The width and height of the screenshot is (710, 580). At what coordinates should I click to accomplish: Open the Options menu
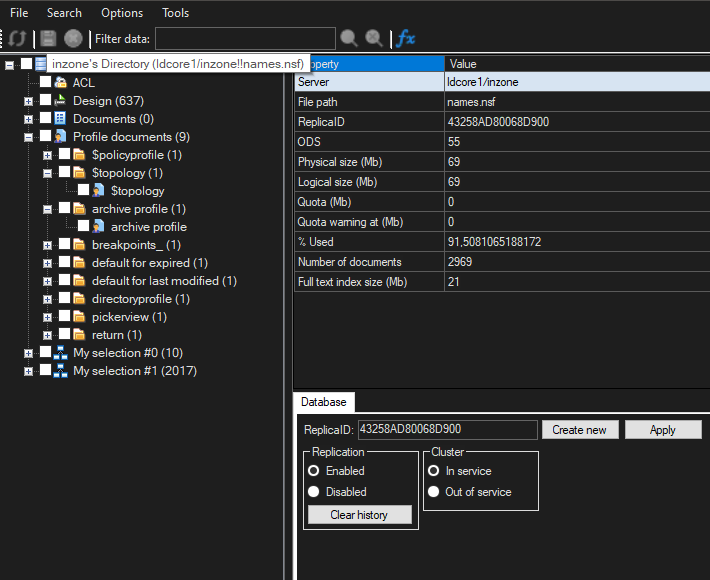[x=122, y=13]
